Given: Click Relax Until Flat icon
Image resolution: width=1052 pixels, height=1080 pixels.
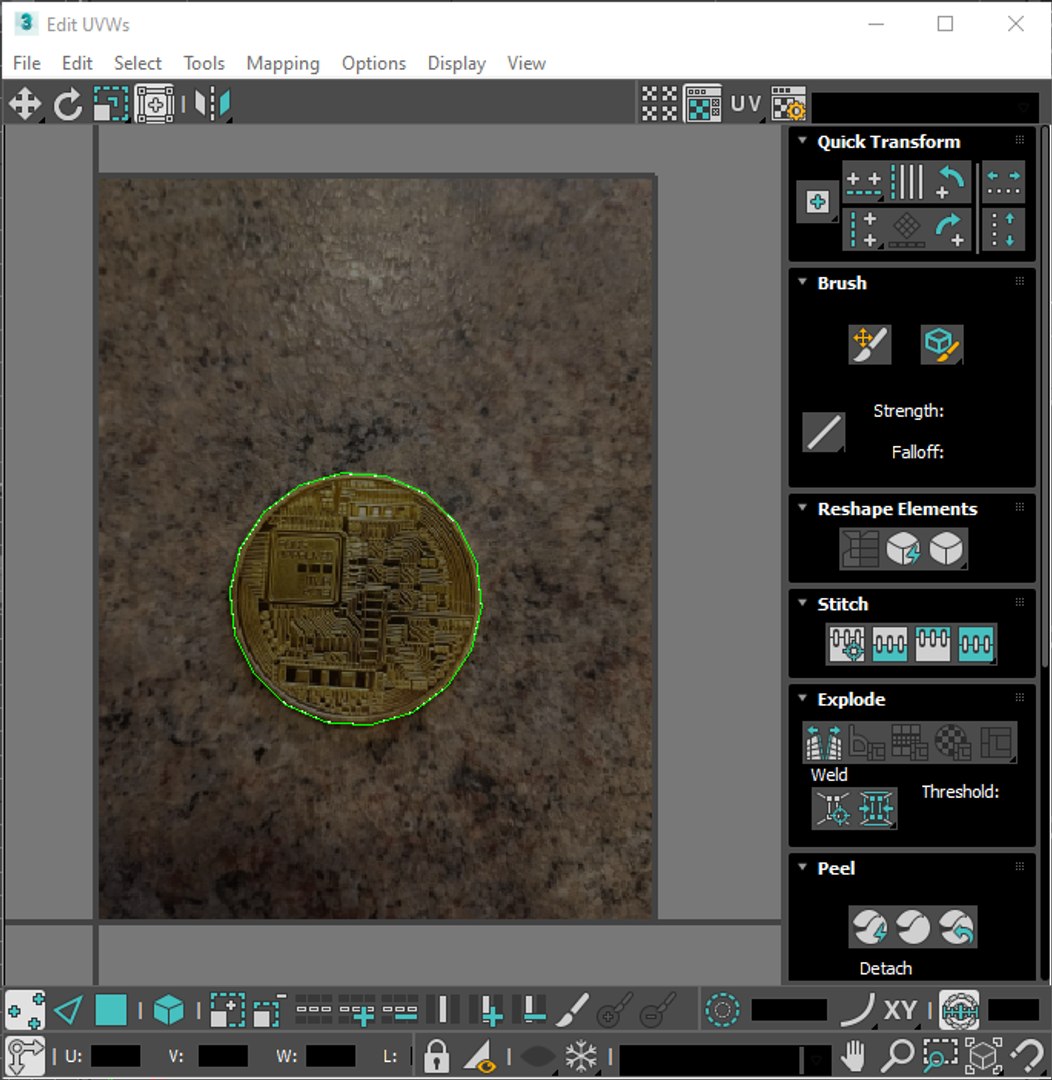Looking at the screenshot, I should click(903, 549).
